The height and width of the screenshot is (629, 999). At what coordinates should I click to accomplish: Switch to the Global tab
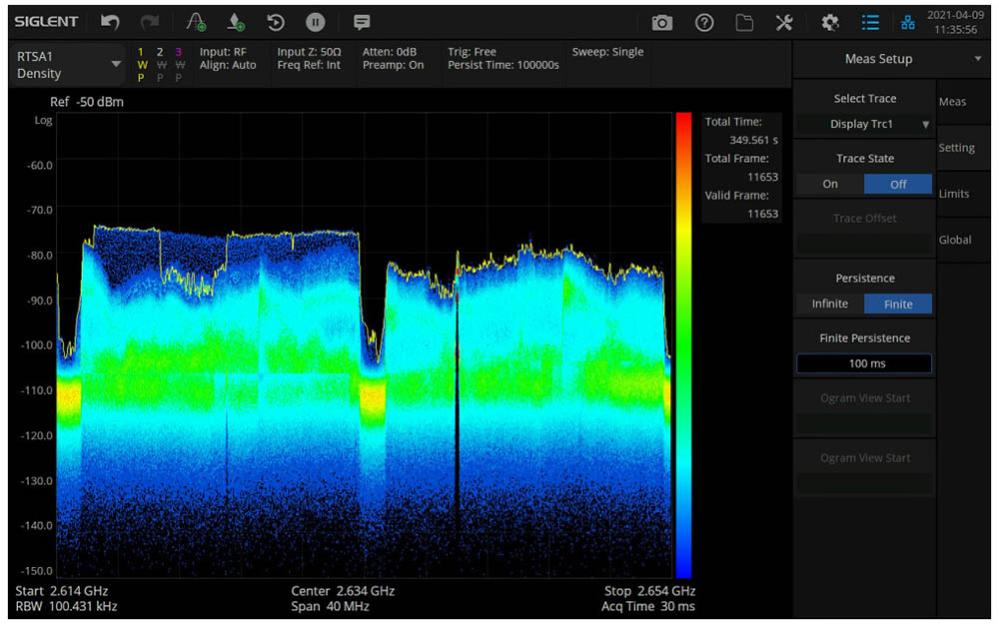tap(955, 240)
